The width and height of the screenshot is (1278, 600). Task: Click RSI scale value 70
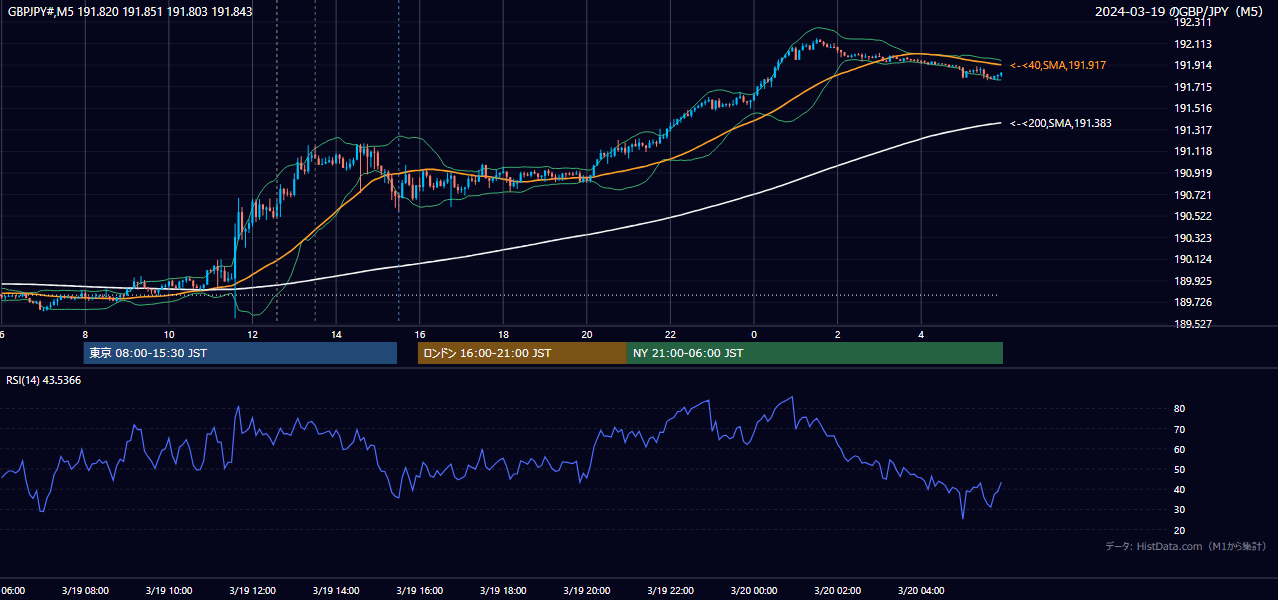(1180, 429)
